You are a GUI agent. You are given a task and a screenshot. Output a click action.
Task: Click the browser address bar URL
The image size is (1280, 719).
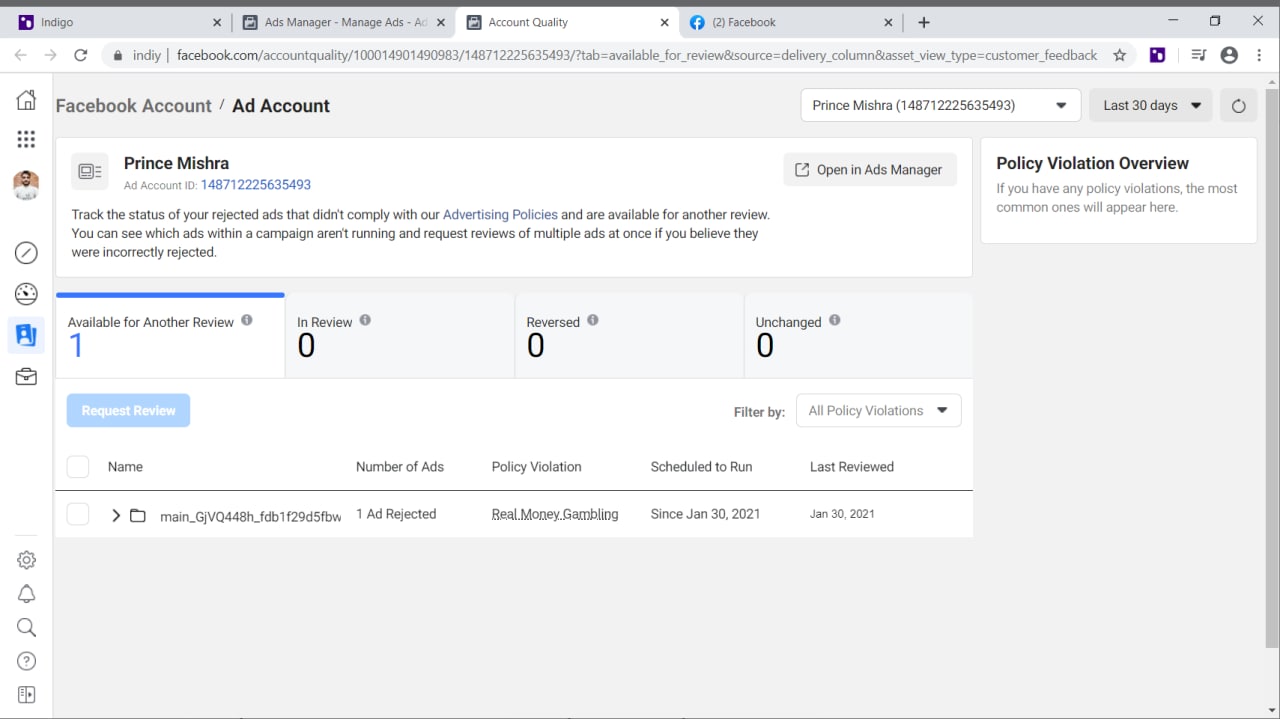pyautogui.click(x=637, y=55)
